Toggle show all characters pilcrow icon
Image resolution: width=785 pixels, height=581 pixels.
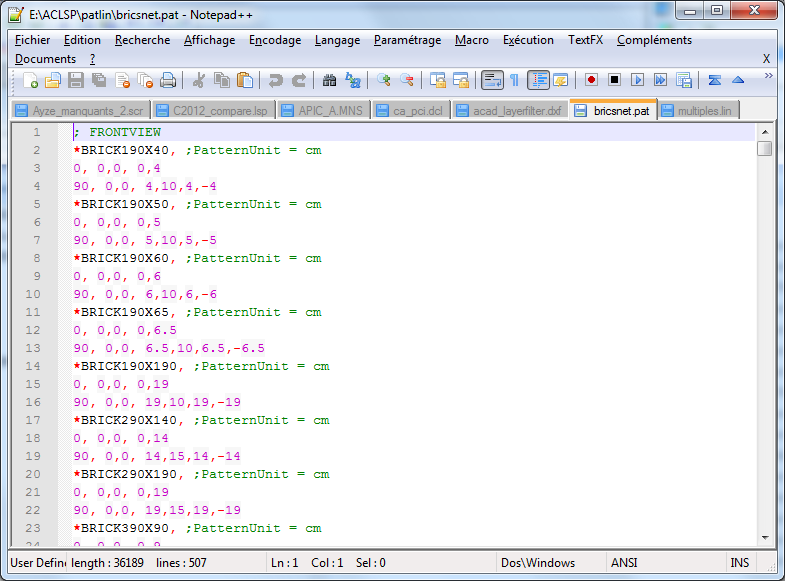point(514,80)
